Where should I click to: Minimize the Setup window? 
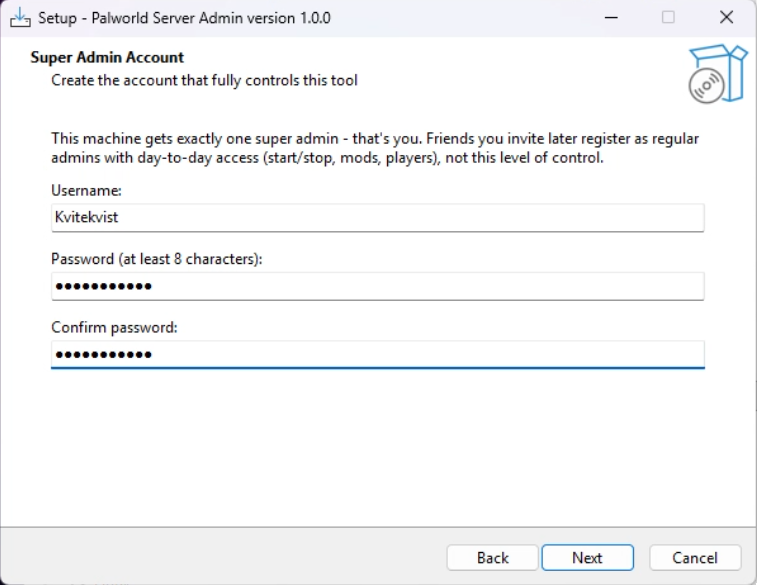click(611, 18)
